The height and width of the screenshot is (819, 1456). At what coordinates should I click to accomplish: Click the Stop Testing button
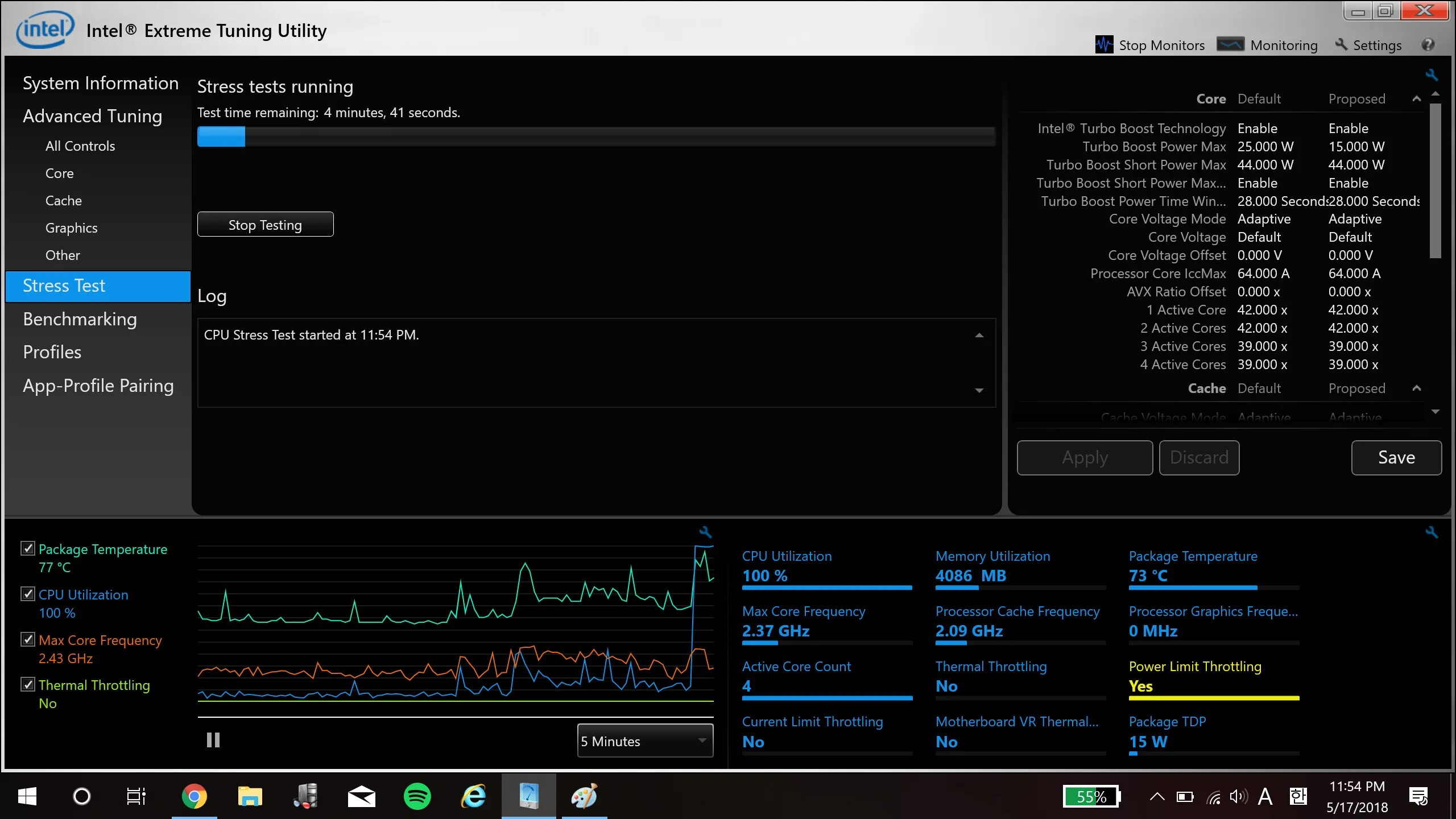tap(265, 225)
